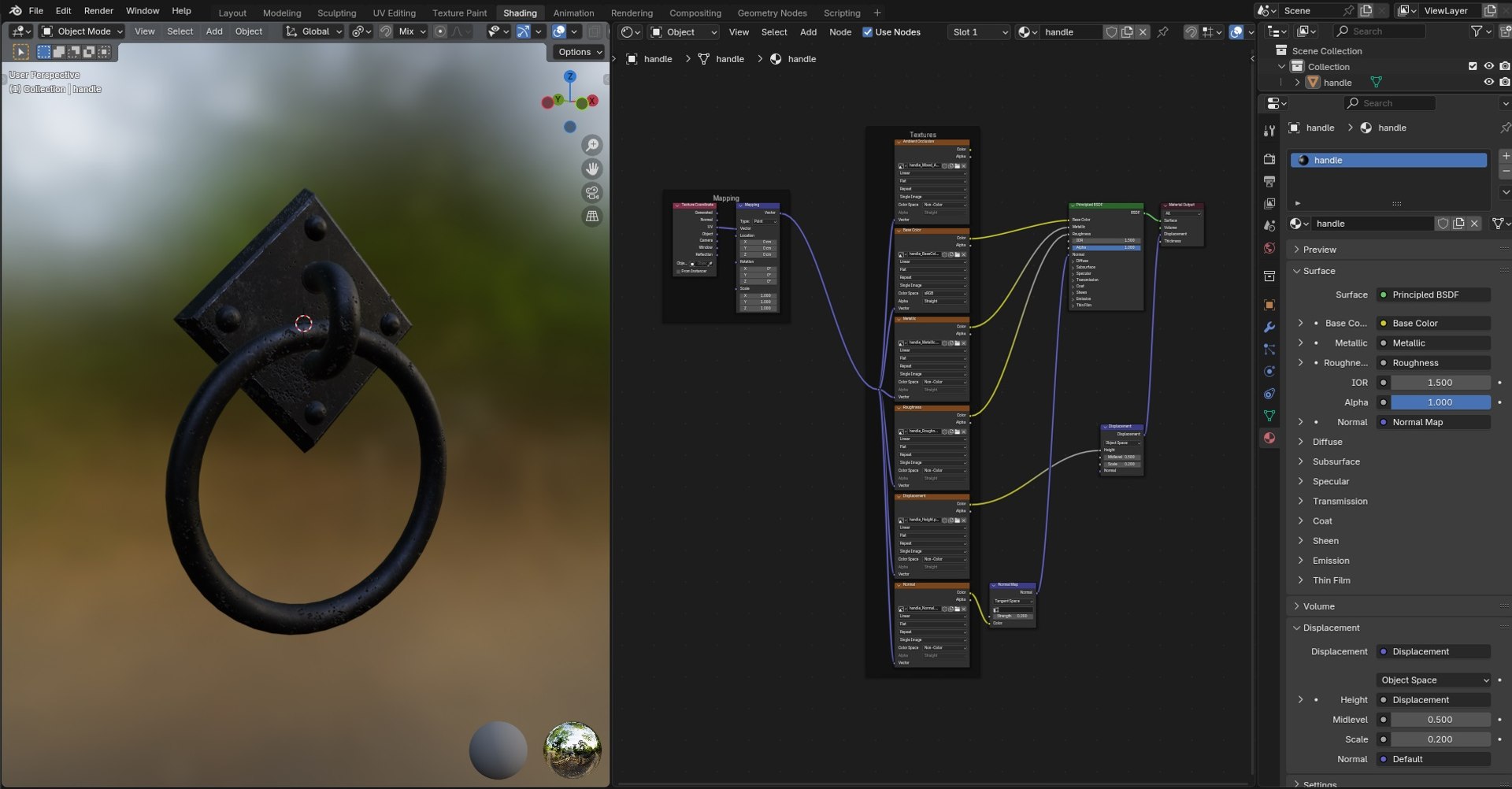Open the Render properties tab
Viewport: 1512px width, 789px height.
point(1269,159)
